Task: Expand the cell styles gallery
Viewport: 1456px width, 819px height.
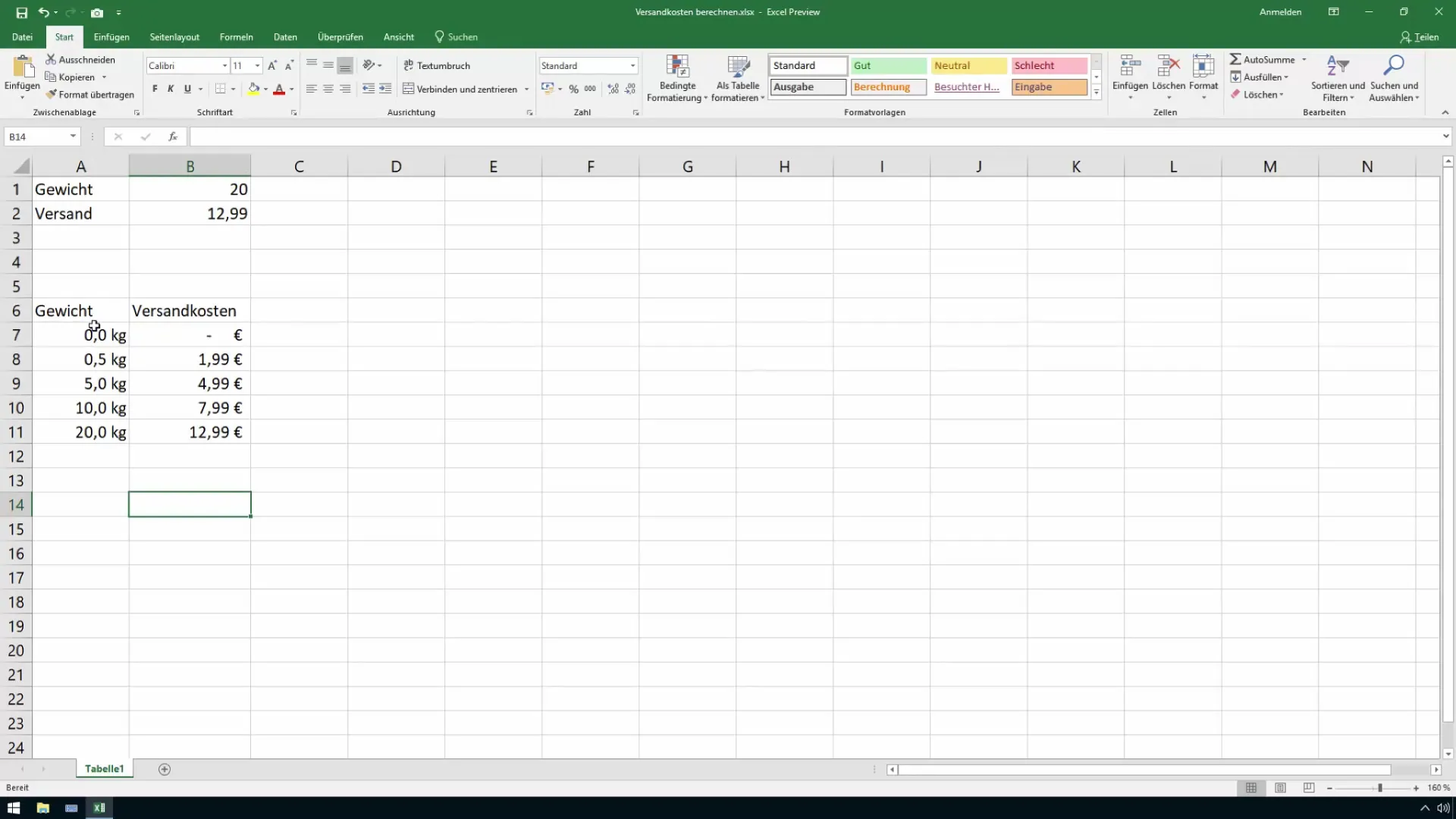Action: pos(1097,93)
